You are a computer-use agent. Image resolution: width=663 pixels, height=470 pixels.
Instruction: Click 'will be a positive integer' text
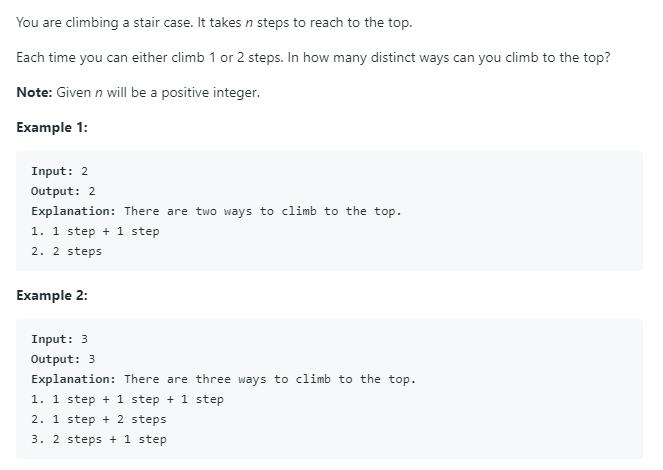pos(183,92)
